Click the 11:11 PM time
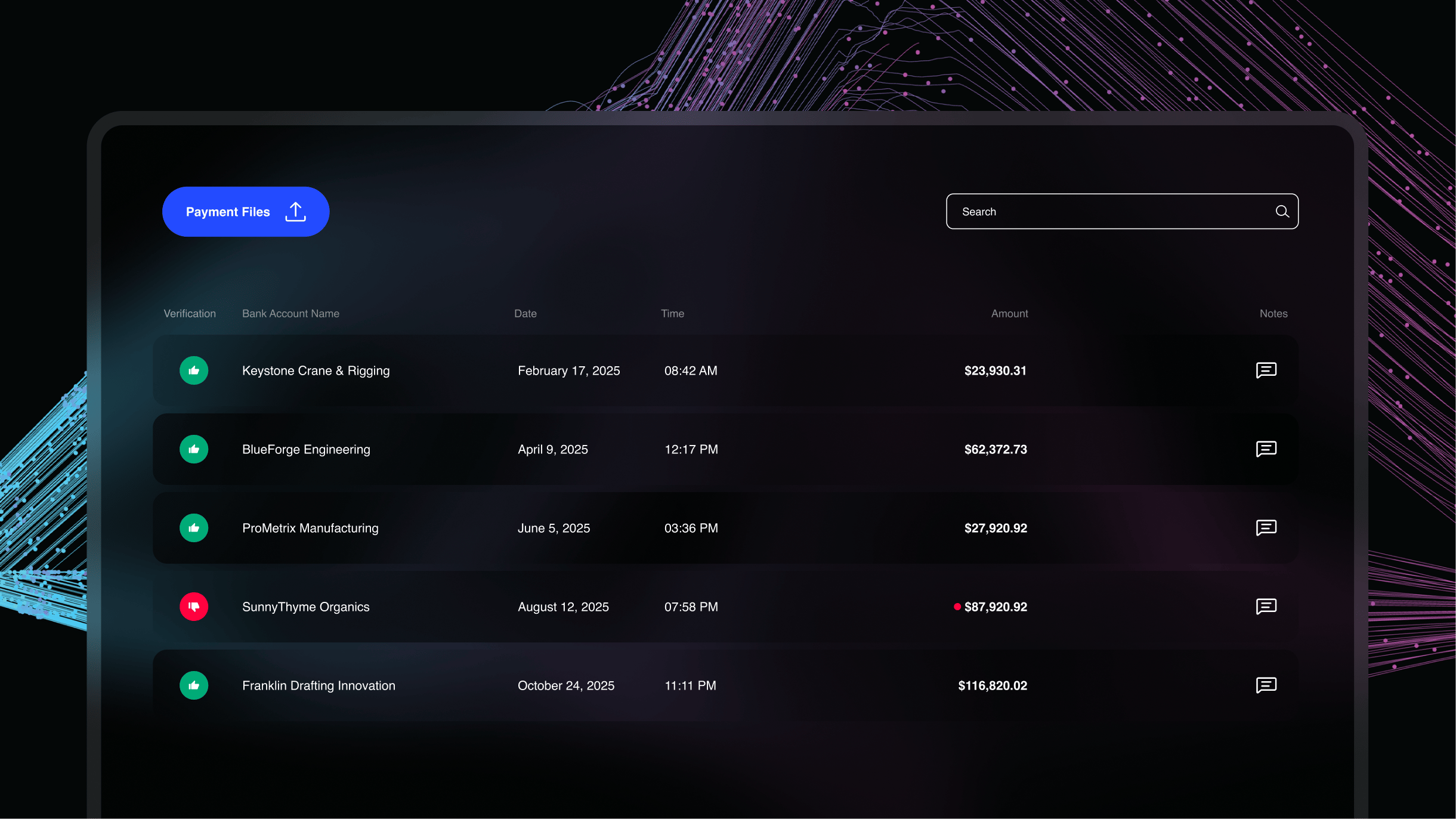The image size is (1456, 819). (x=690, y=686)
